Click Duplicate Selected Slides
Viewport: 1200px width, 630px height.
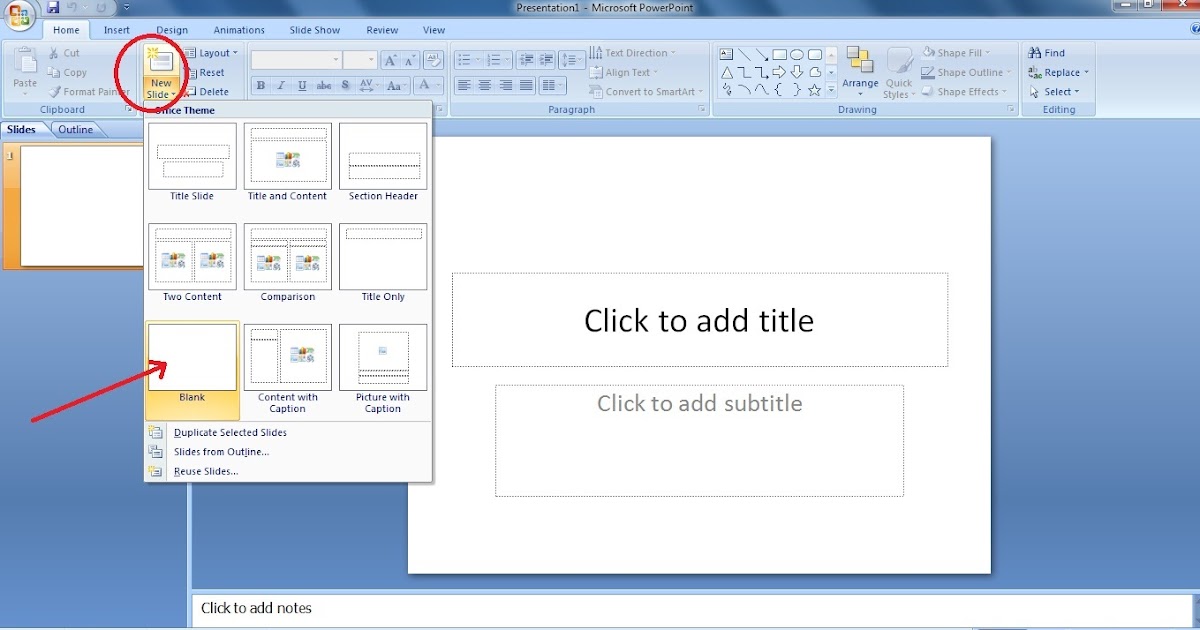click(230, 433)
